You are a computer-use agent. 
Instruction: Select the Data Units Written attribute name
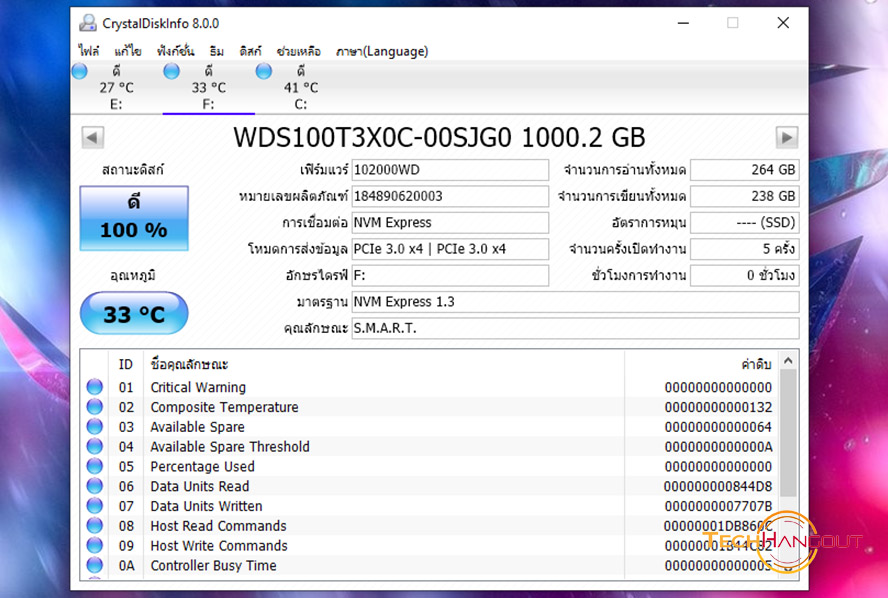click(x=207, y=506)
